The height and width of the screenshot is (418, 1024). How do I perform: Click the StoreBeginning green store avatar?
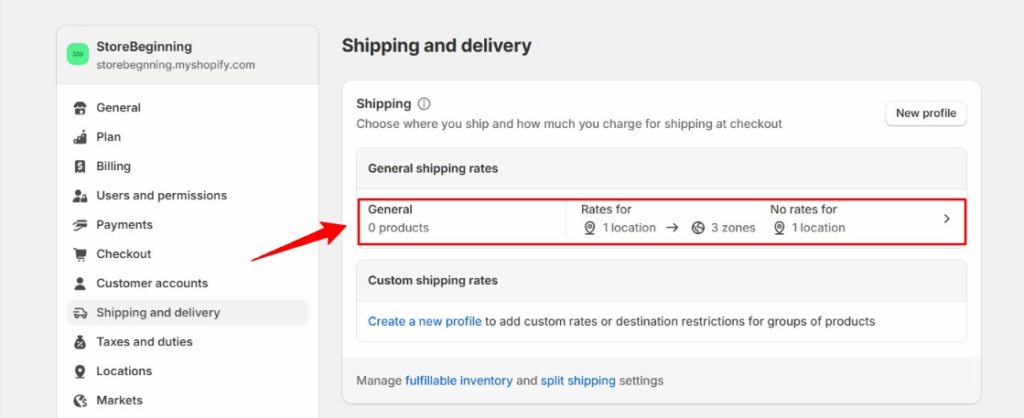(78, 55)
